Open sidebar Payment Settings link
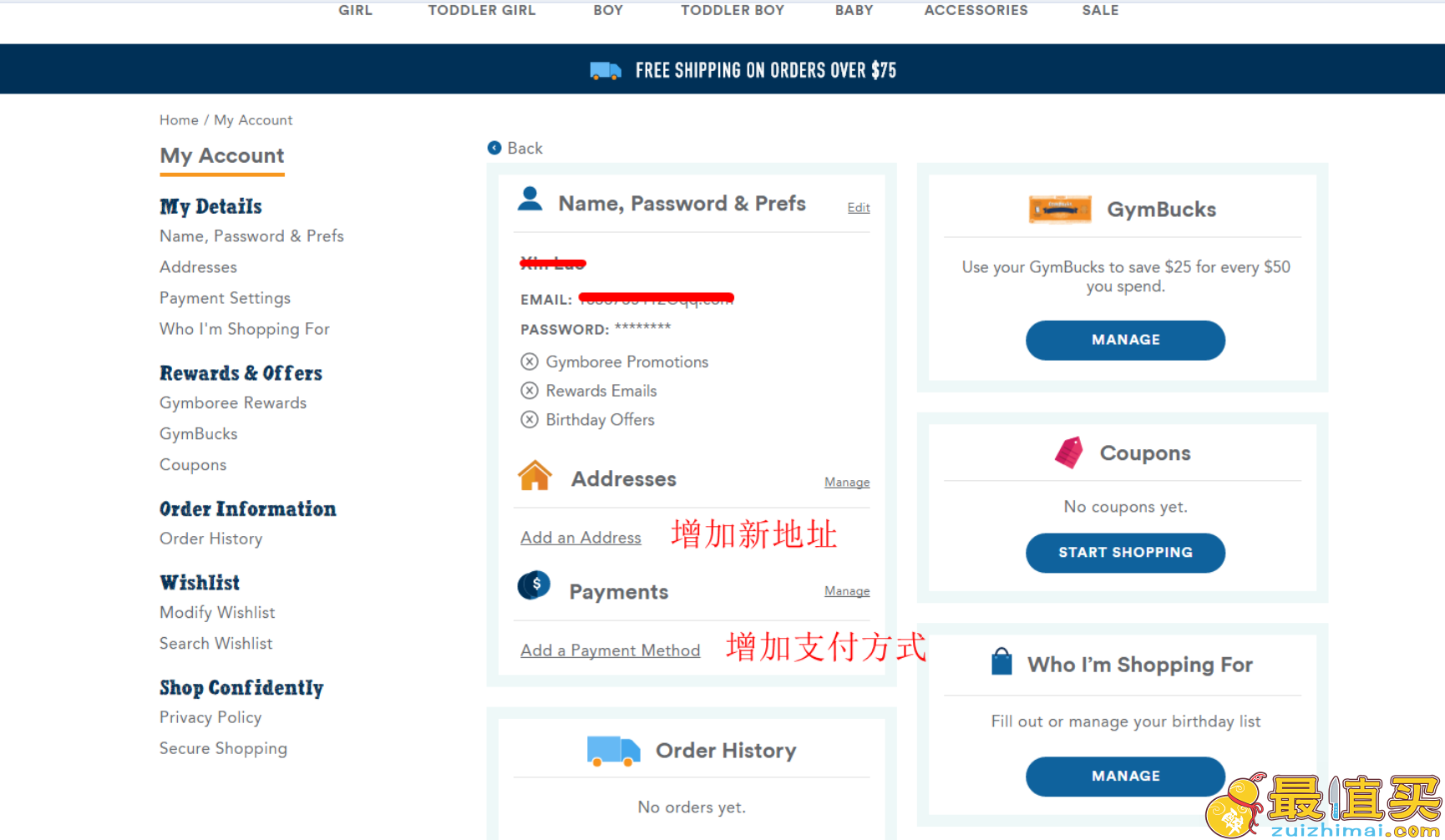This screenshot has width=1445, height=840. pos(225,298)
